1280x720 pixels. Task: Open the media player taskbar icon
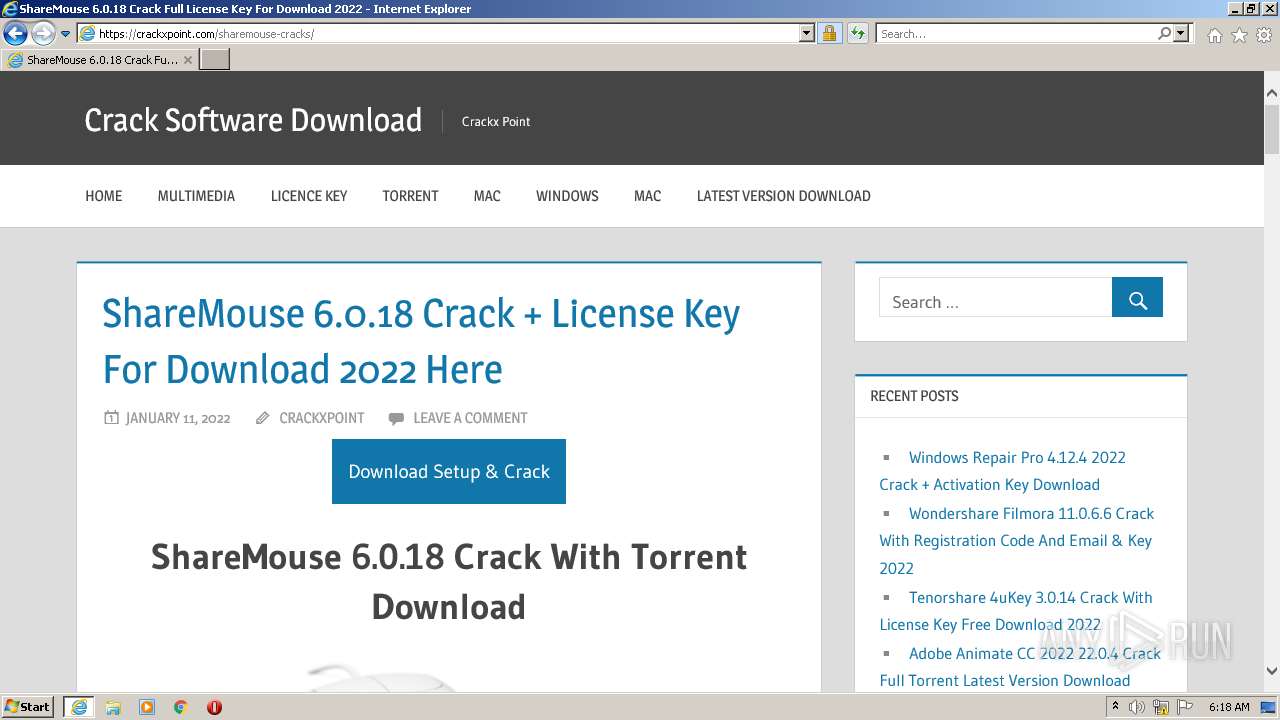click(147, 707)
